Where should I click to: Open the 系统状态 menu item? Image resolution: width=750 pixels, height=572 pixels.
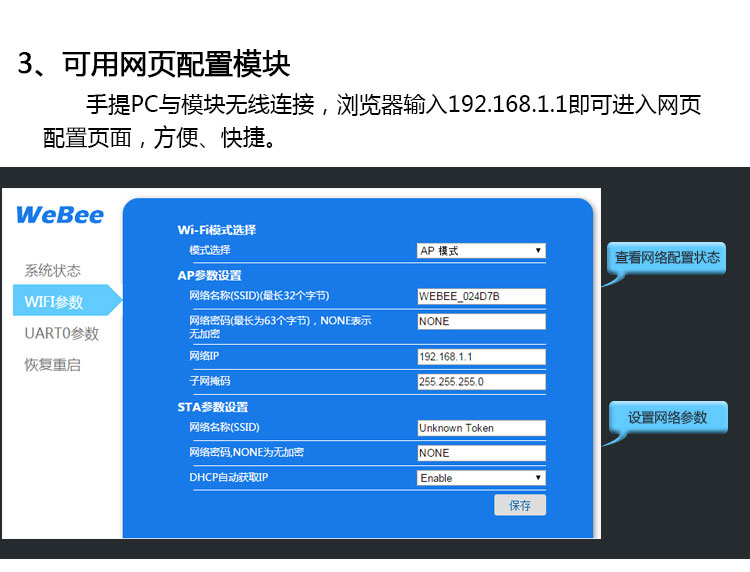click(x=53, y=271)
